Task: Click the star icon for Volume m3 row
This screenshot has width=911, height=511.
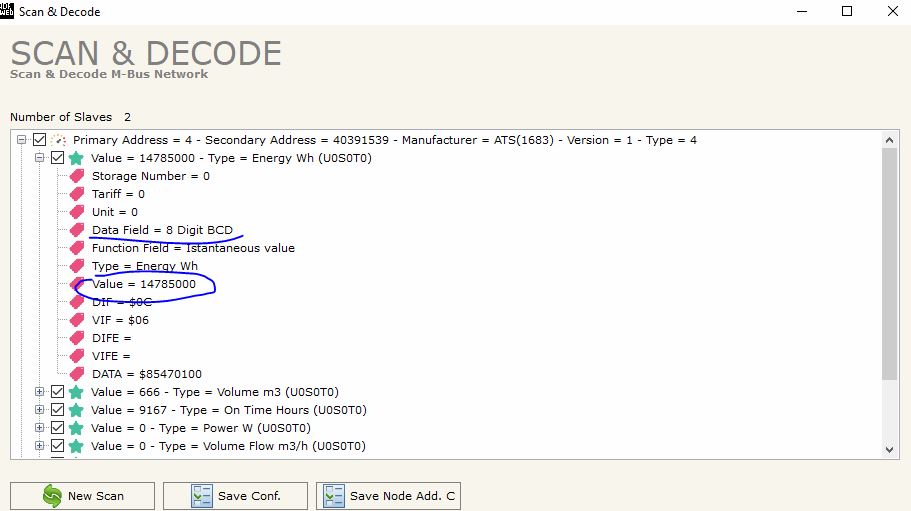Action: point(75,392)
